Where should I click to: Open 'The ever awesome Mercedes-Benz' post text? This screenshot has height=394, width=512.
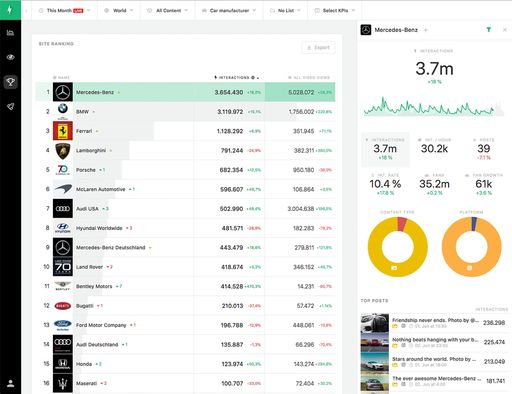point(437,378)
